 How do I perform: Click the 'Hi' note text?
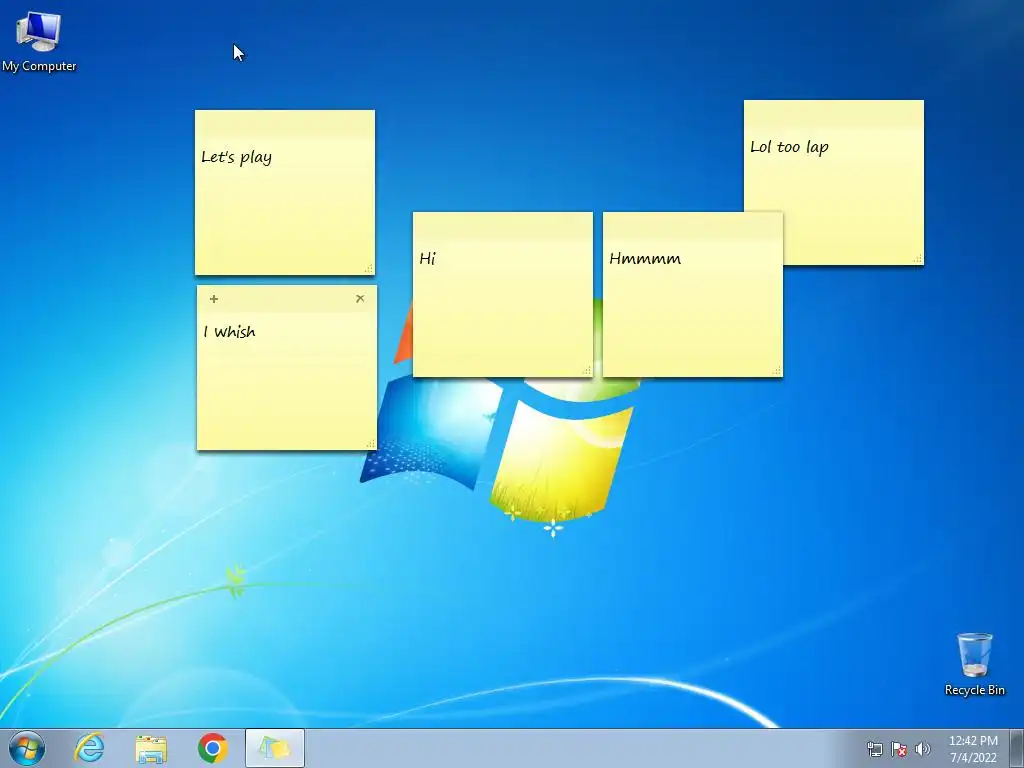coord(427,259)
